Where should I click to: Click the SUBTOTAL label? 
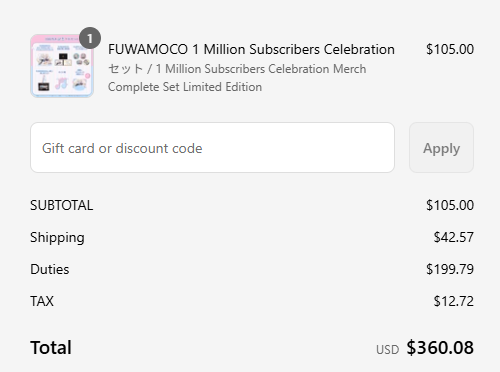coord(62,205)
